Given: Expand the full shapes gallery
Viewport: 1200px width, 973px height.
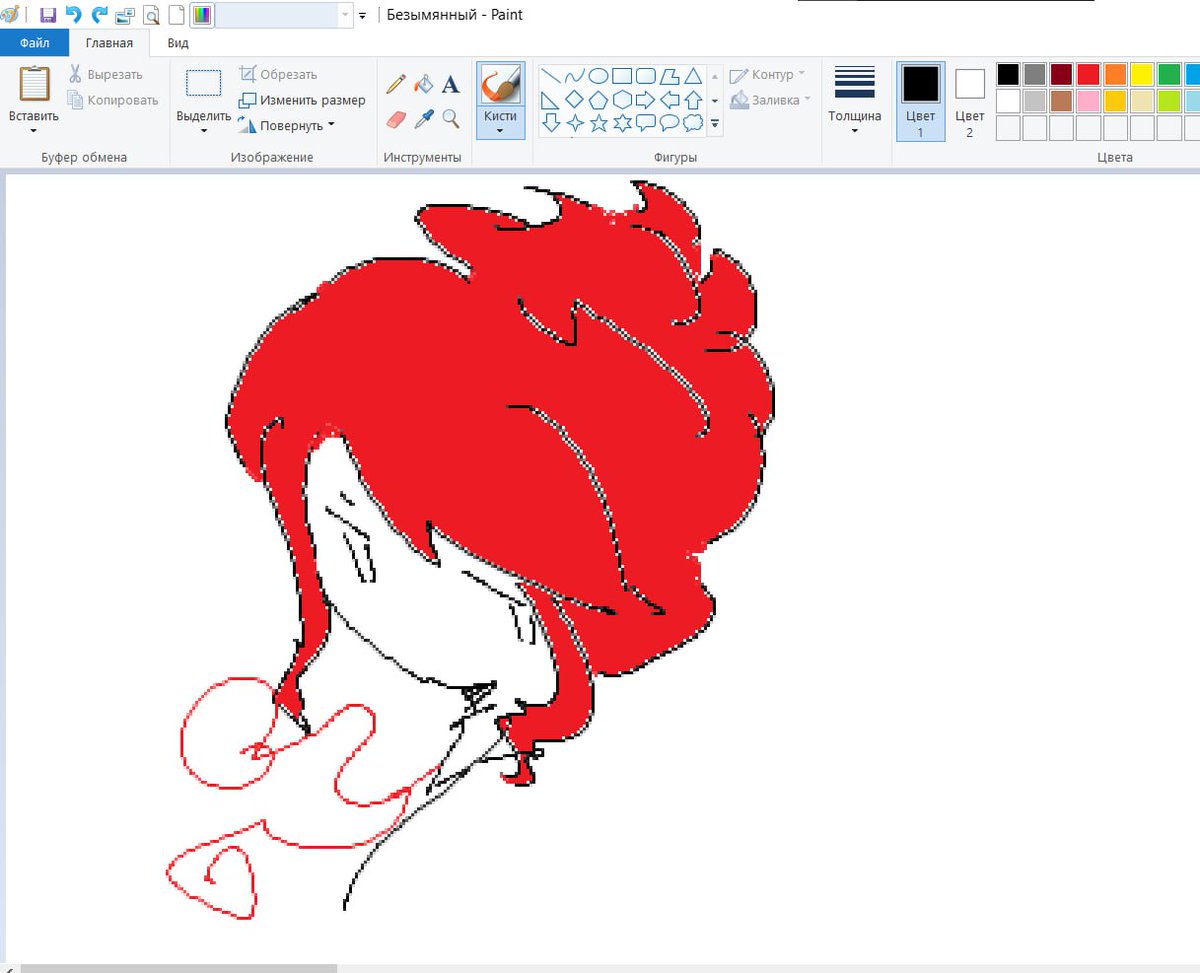Looking at the screenshot, I should click(714, 124).
